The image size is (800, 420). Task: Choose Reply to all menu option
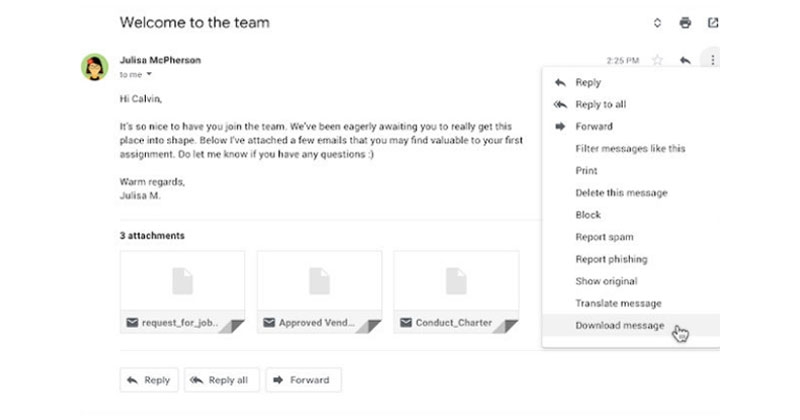[600, 105]
